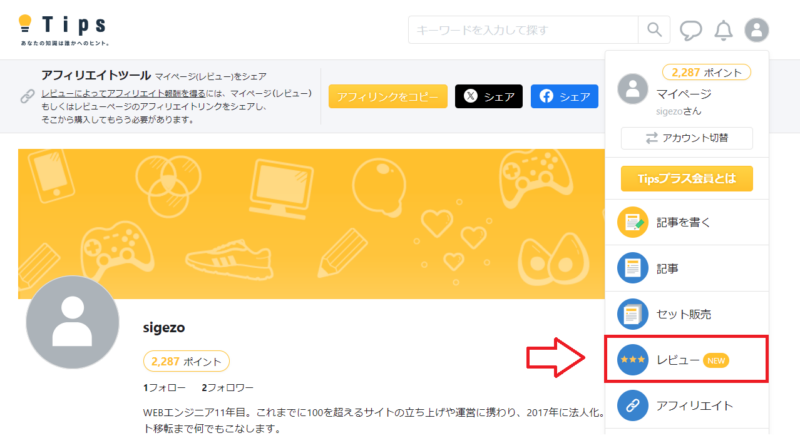Image resolution: width=800 pixels, height=448 pixels.
Task: Click the 2,287 ポイント badge in dropdown menu
Action: 706,72
